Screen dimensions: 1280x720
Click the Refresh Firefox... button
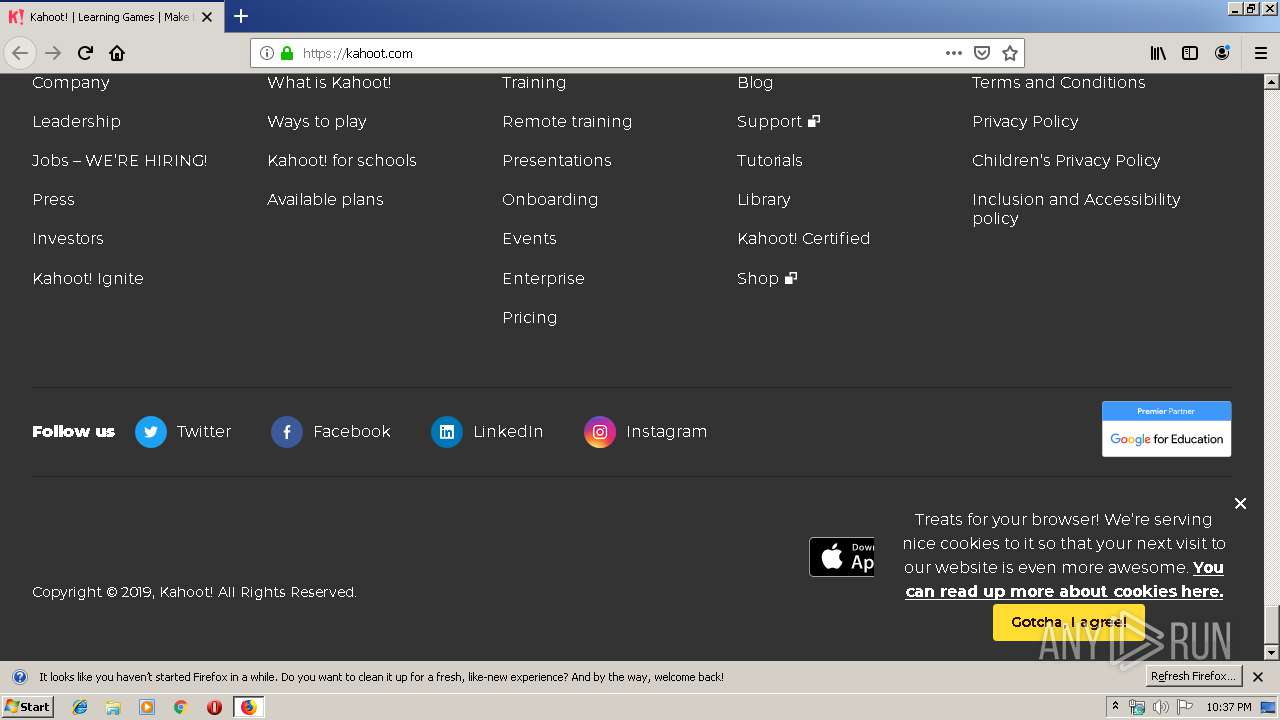pyautogui.click(x=1193, y=676)
